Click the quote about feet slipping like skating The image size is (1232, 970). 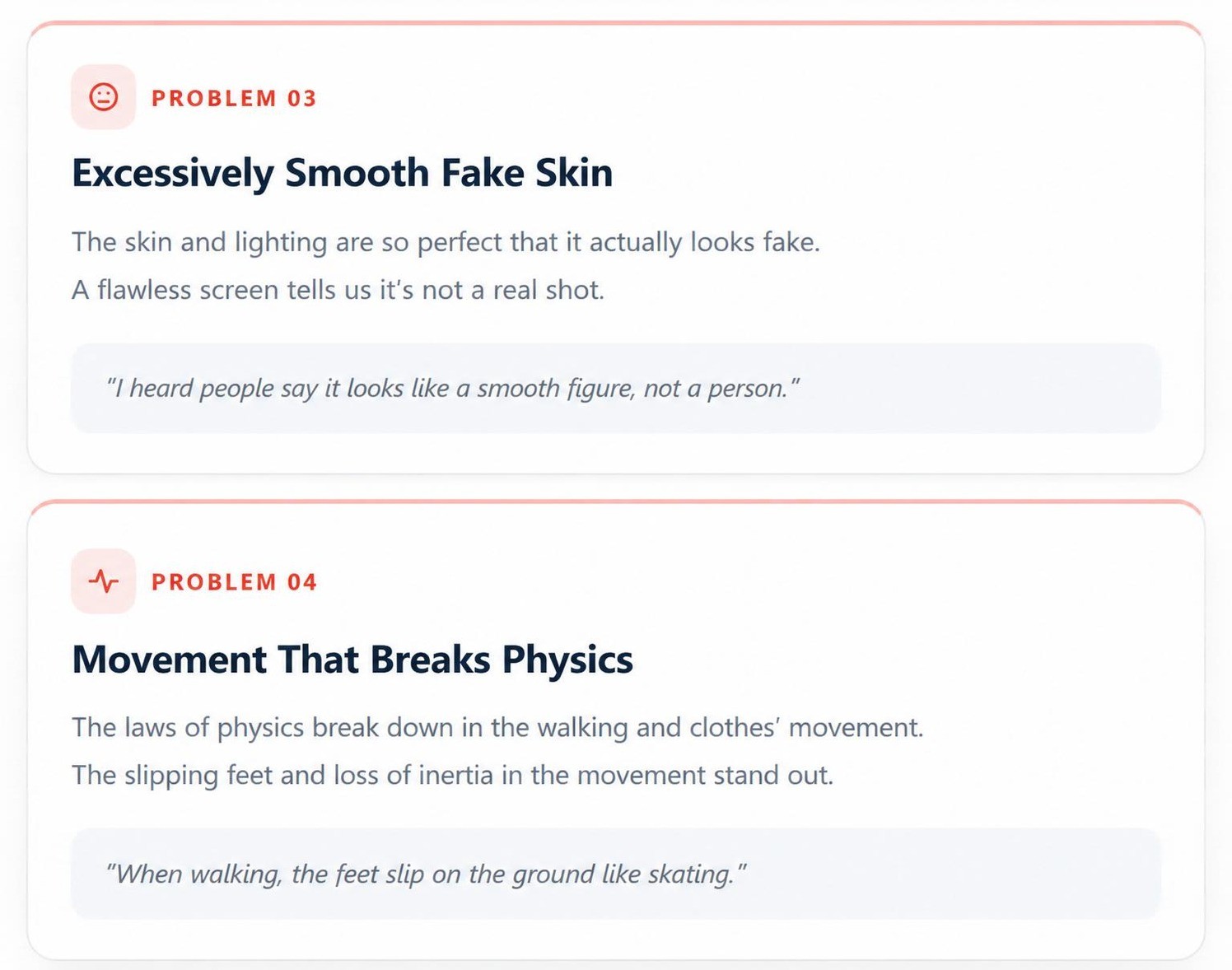click(427, 874)
